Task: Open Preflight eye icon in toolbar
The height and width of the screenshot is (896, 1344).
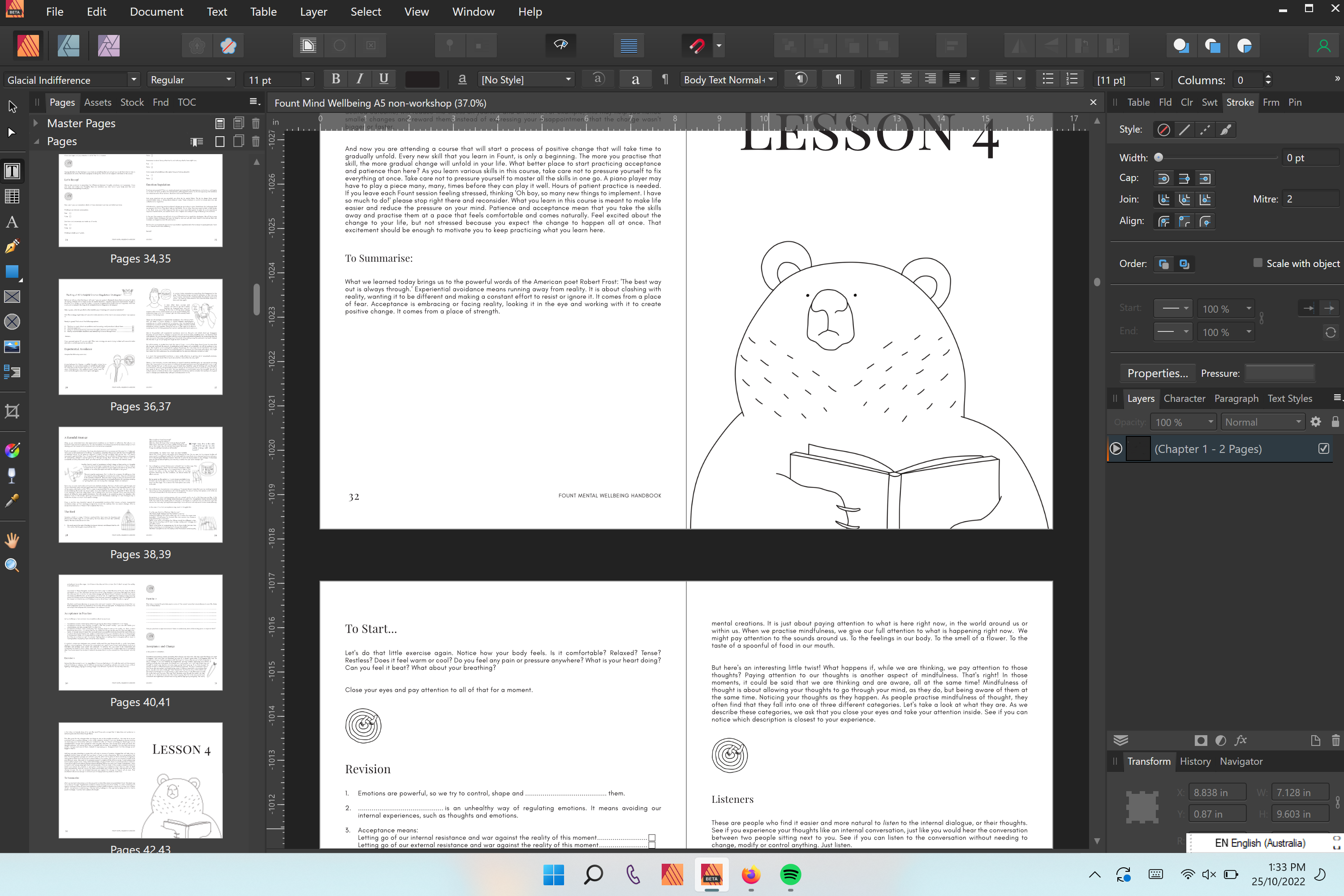Action: (560, 45)
